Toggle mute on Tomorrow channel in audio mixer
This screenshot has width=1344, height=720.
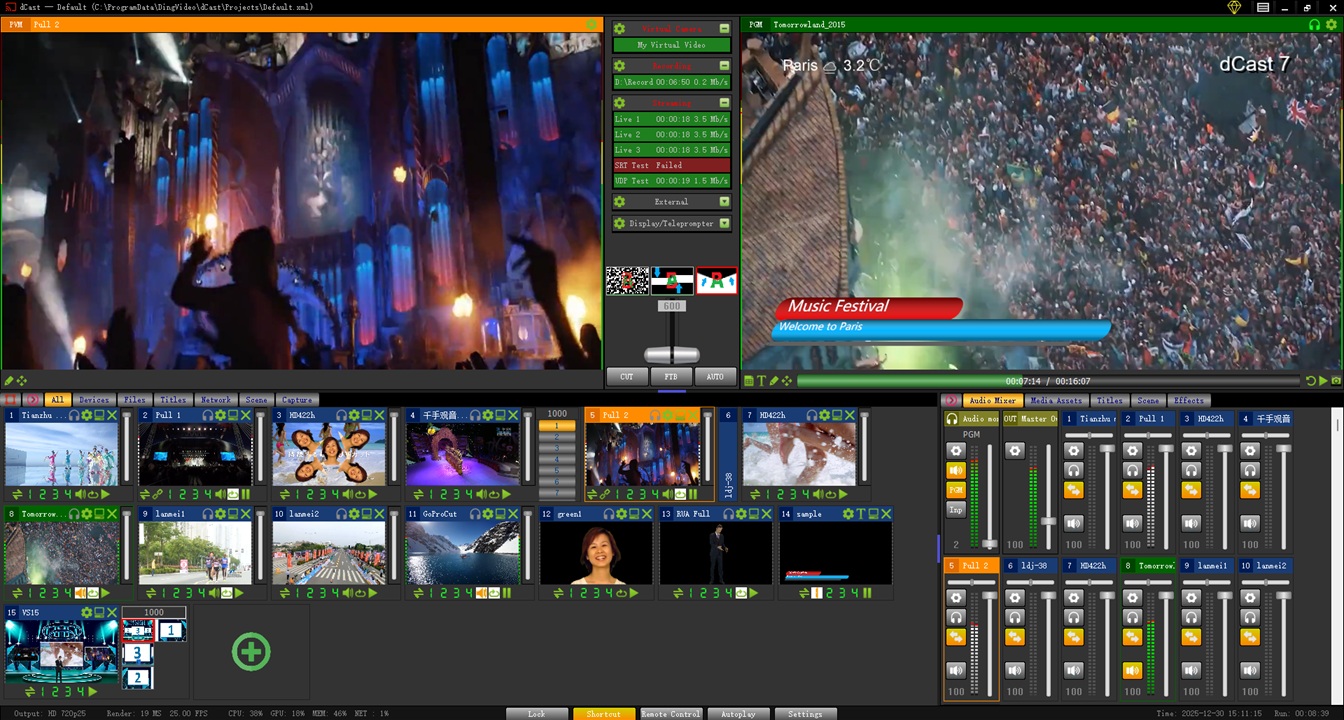(1132, 670)
